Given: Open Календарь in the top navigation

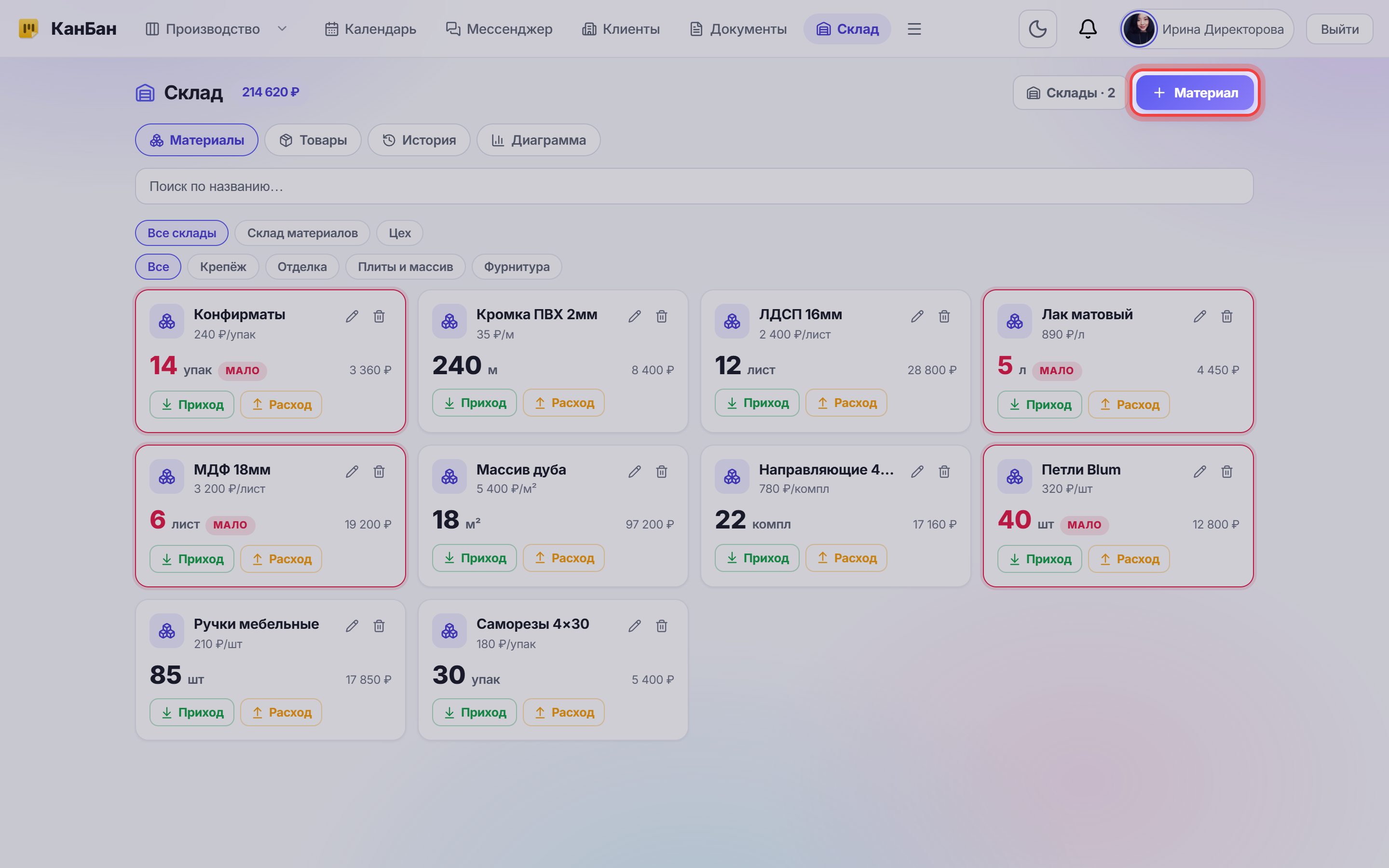Looking at the screenshot, I should point(371,29).
